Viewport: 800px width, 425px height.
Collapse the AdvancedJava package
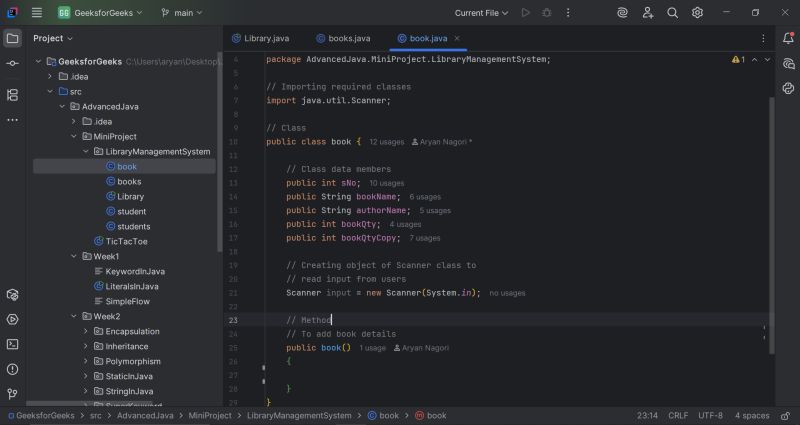point(62,107)
